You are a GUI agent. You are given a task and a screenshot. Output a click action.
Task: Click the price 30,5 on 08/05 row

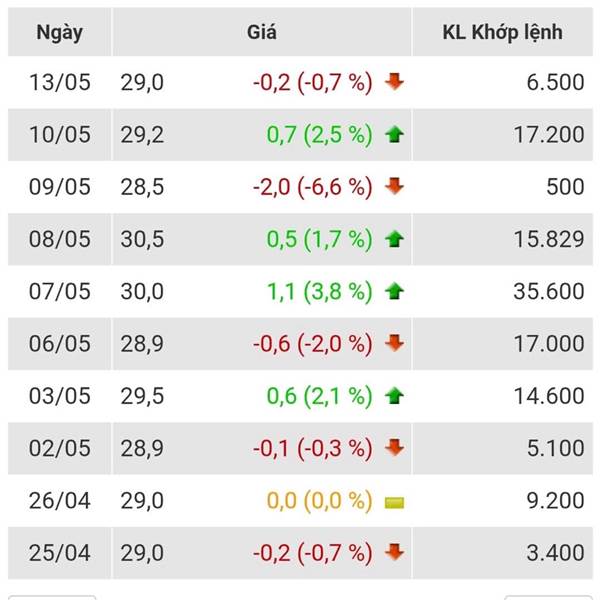coord(141,239)
